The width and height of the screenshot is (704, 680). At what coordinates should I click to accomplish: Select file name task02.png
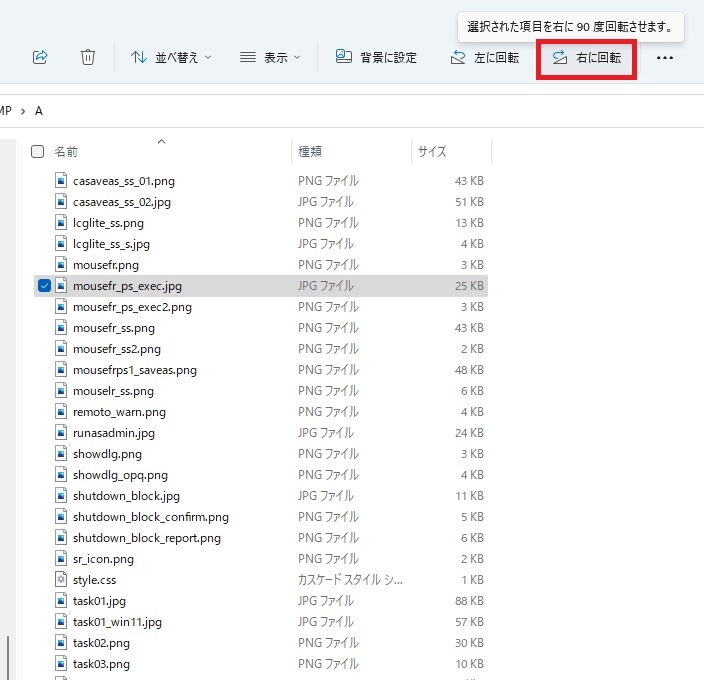pyautogui.click(x=101, y=643)
